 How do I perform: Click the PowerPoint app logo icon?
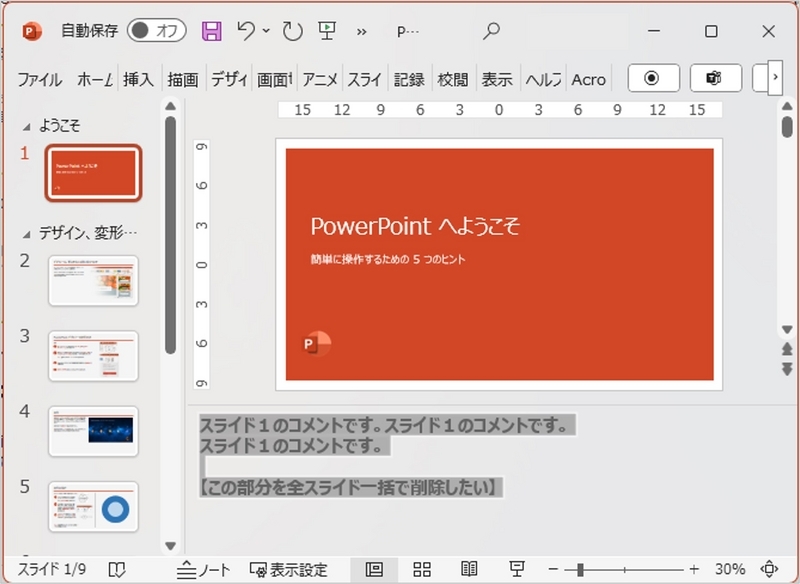32,32
